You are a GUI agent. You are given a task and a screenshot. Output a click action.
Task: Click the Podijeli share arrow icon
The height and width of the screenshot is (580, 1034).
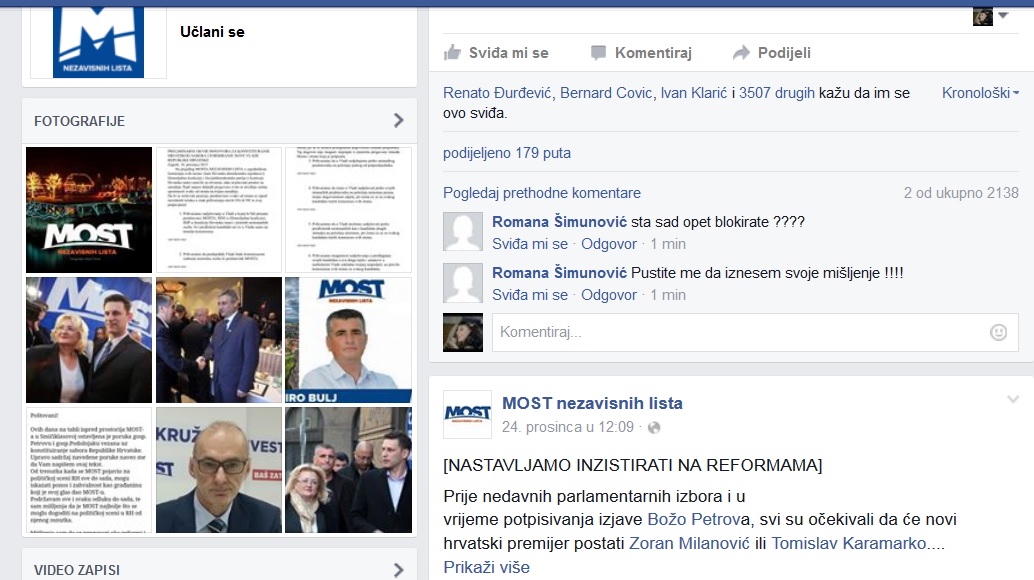741,53
